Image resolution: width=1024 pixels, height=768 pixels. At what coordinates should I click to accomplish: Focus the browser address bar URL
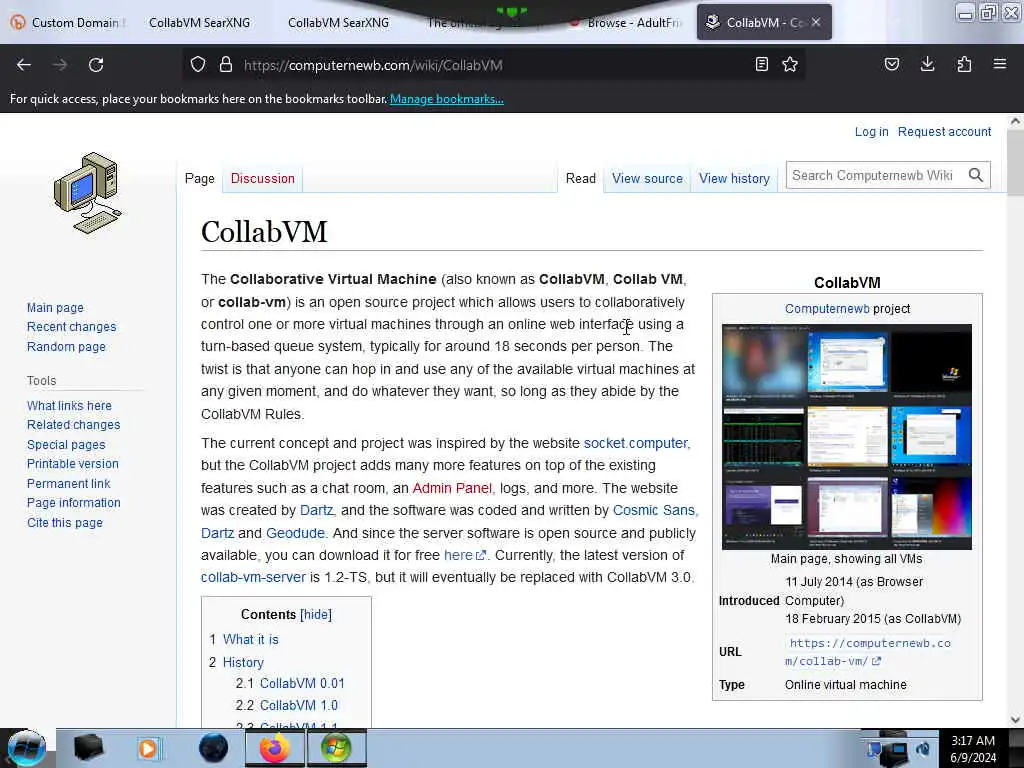[x=494, y=65]
